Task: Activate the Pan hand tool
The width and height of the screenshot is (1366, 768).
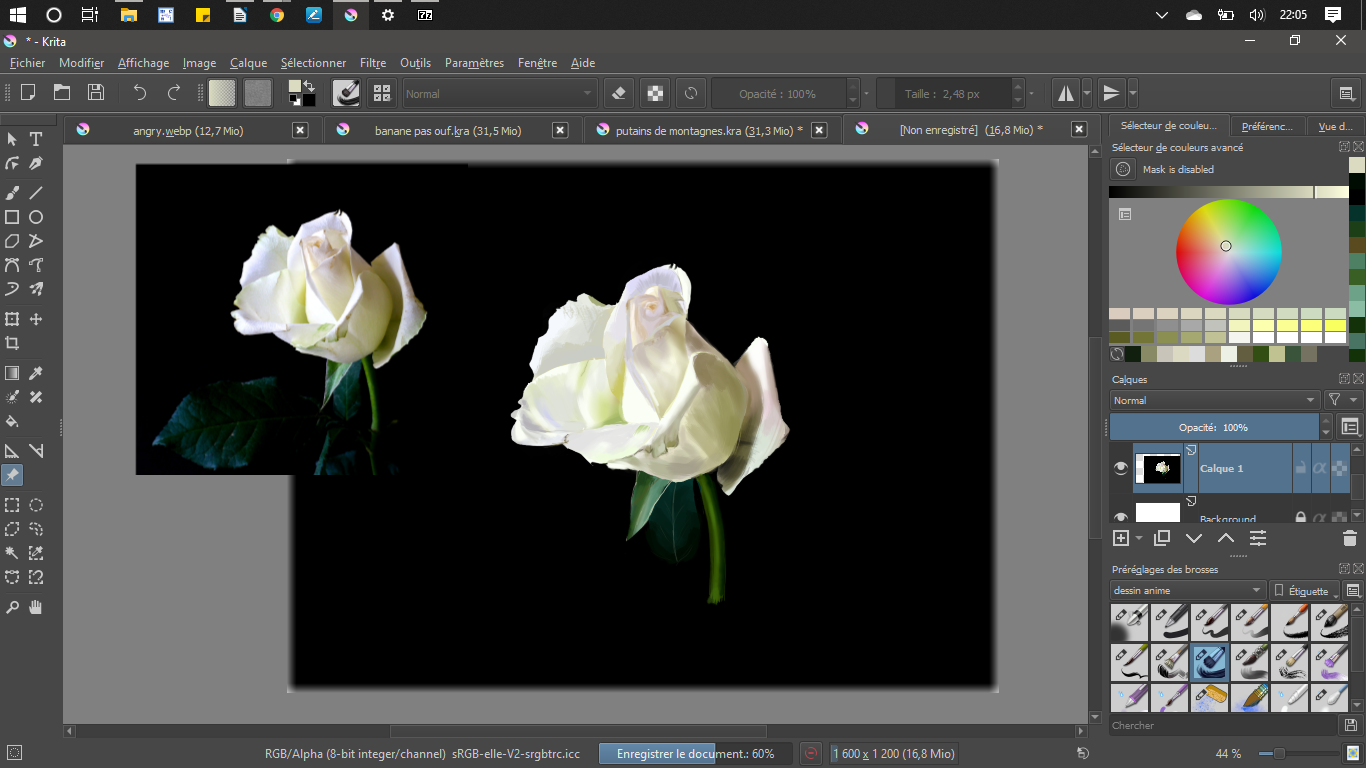Action: coord(36,607)
